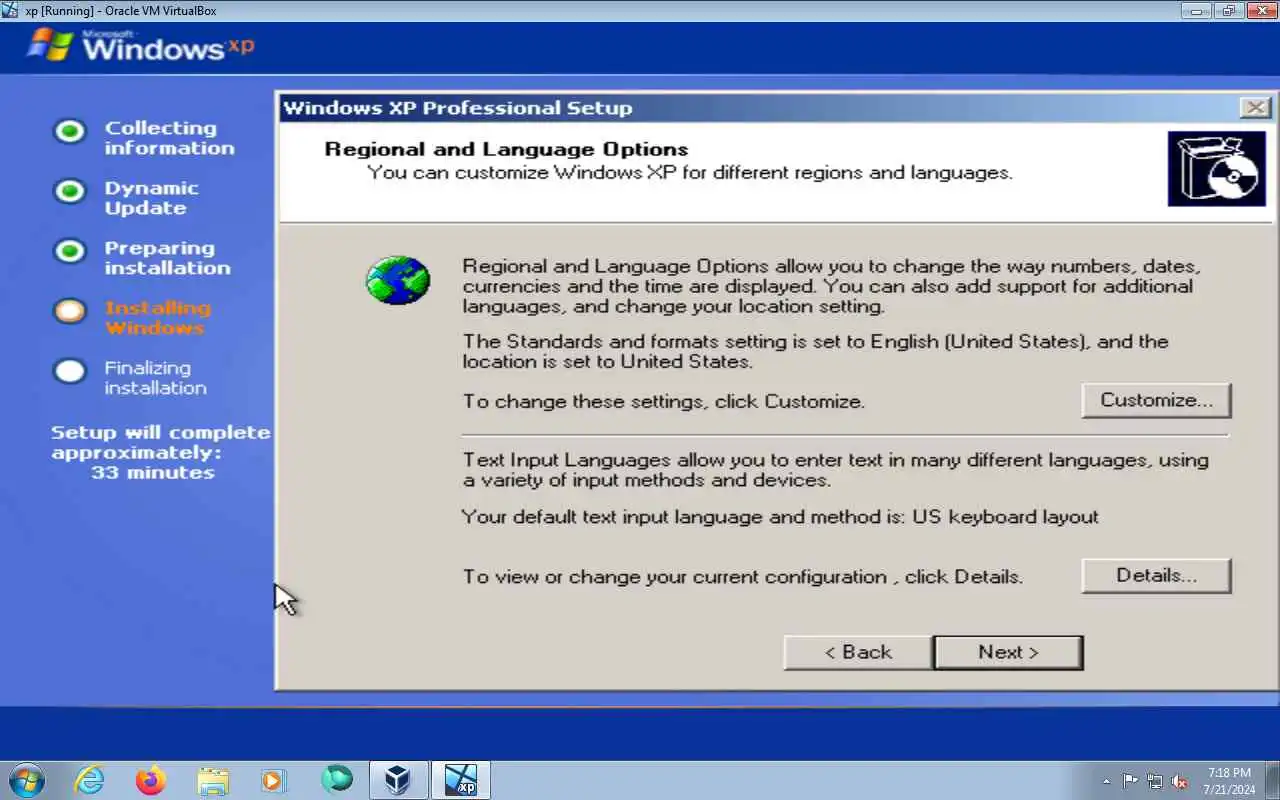Click the Finalizing installation step indicator
Viewport: 1280px width, 800px height.
point(70,371)
